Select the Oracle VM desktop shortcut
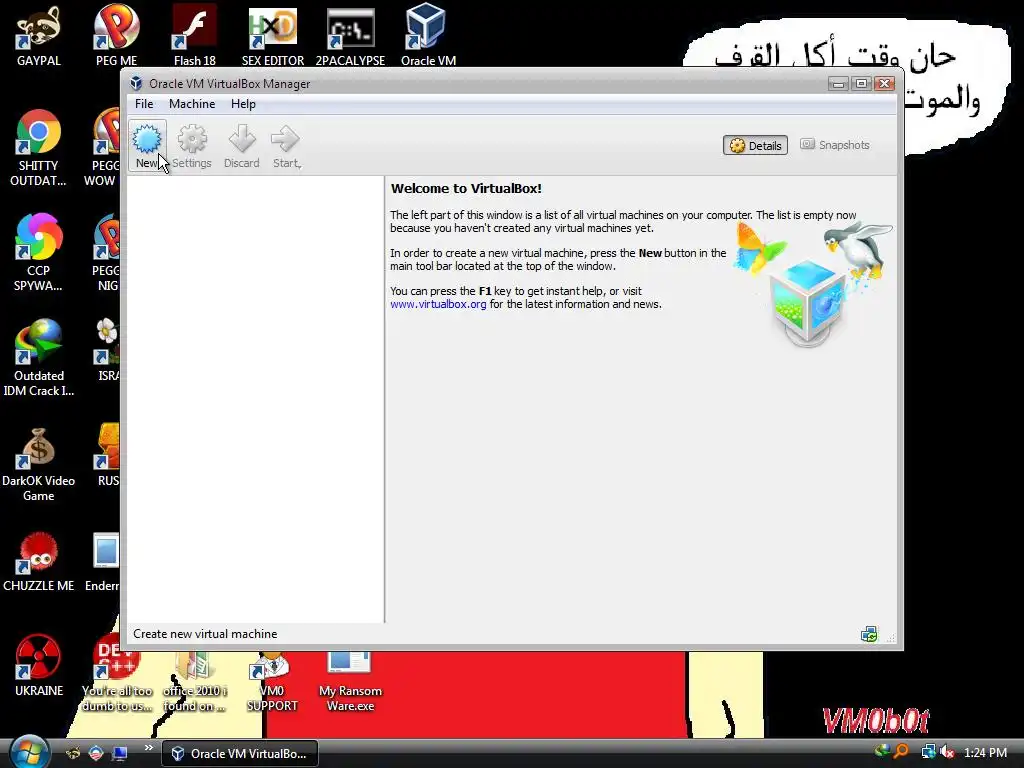 click(x=428, y=36)
